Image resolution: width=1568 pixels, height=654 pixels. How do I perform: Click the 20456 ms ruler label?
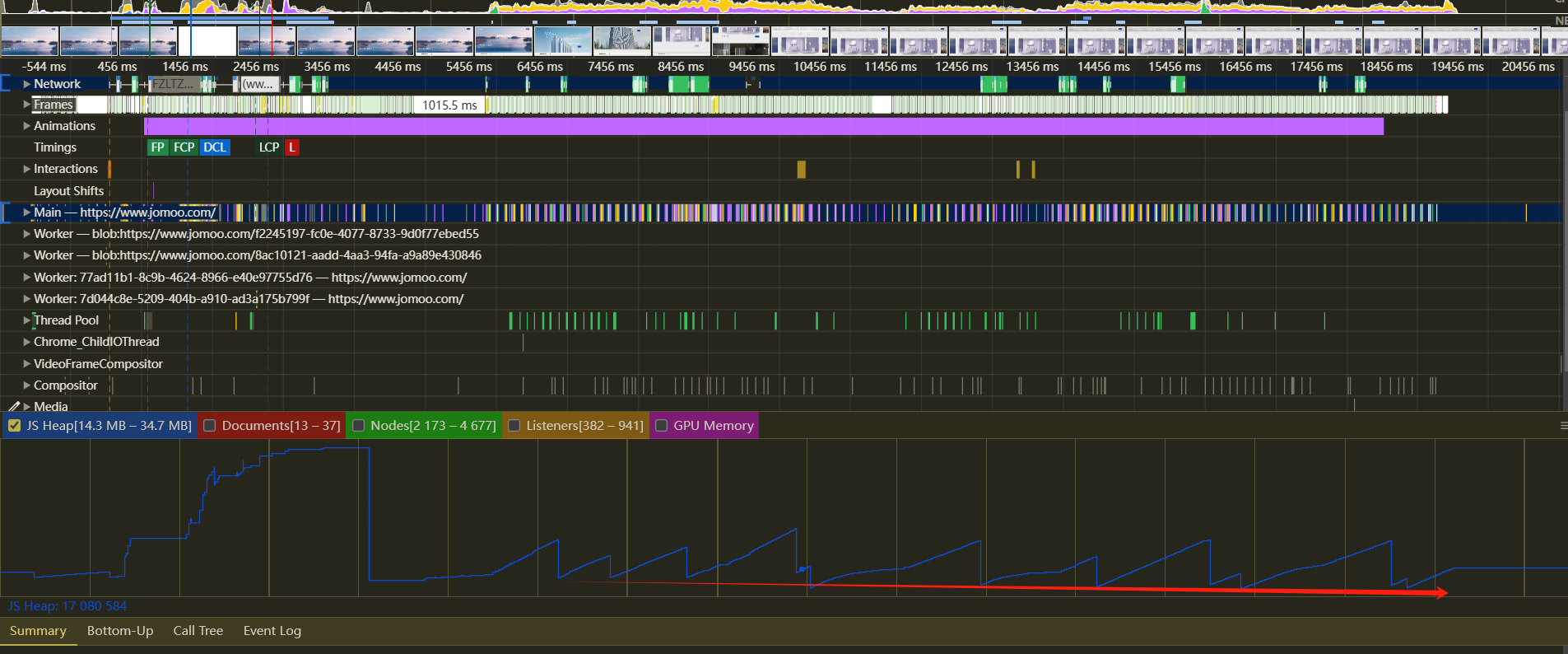point(1528,67)
